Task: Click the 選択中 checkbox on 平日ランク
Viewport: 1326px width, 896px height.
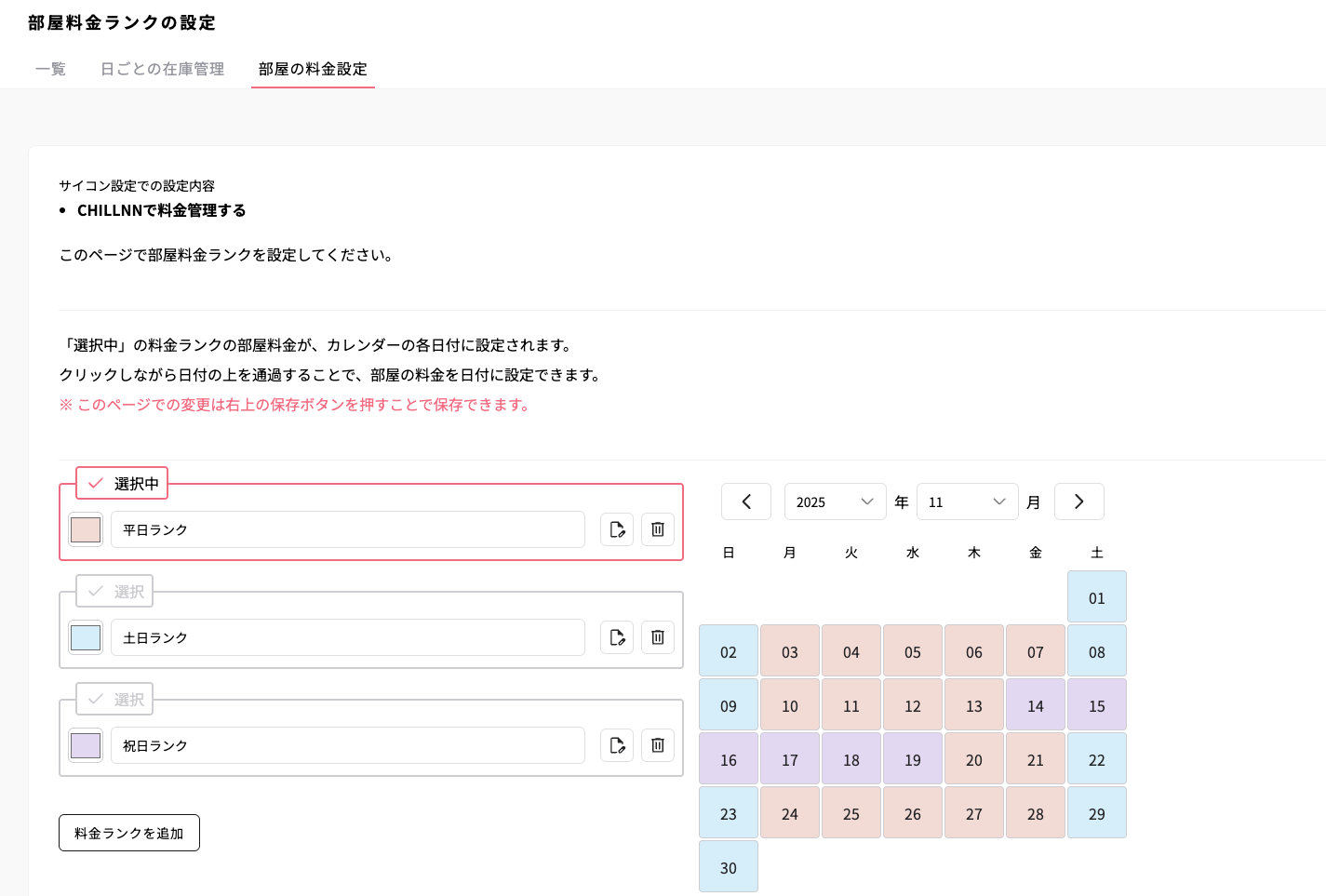Action: coord(121,483)
